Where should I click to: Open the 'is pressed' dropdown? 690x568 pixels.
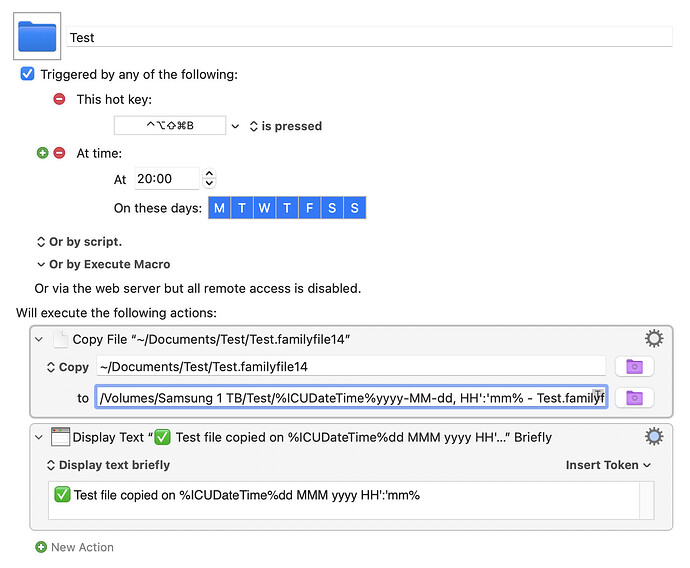pyautogui.click(x=285, y=126)
